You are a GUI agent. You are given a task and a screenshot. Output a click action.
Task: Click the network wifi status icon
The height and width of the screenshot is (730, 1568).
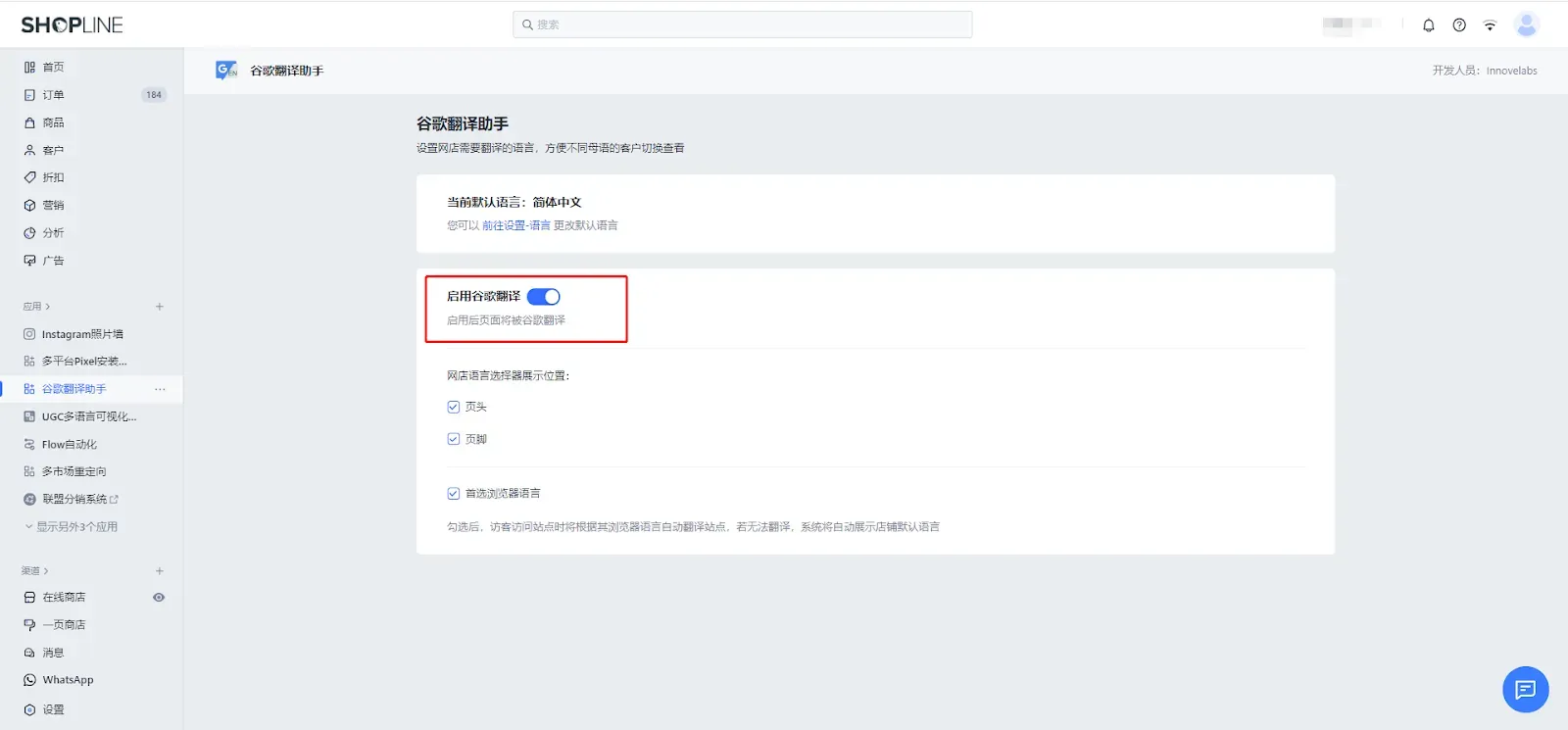1490,25
